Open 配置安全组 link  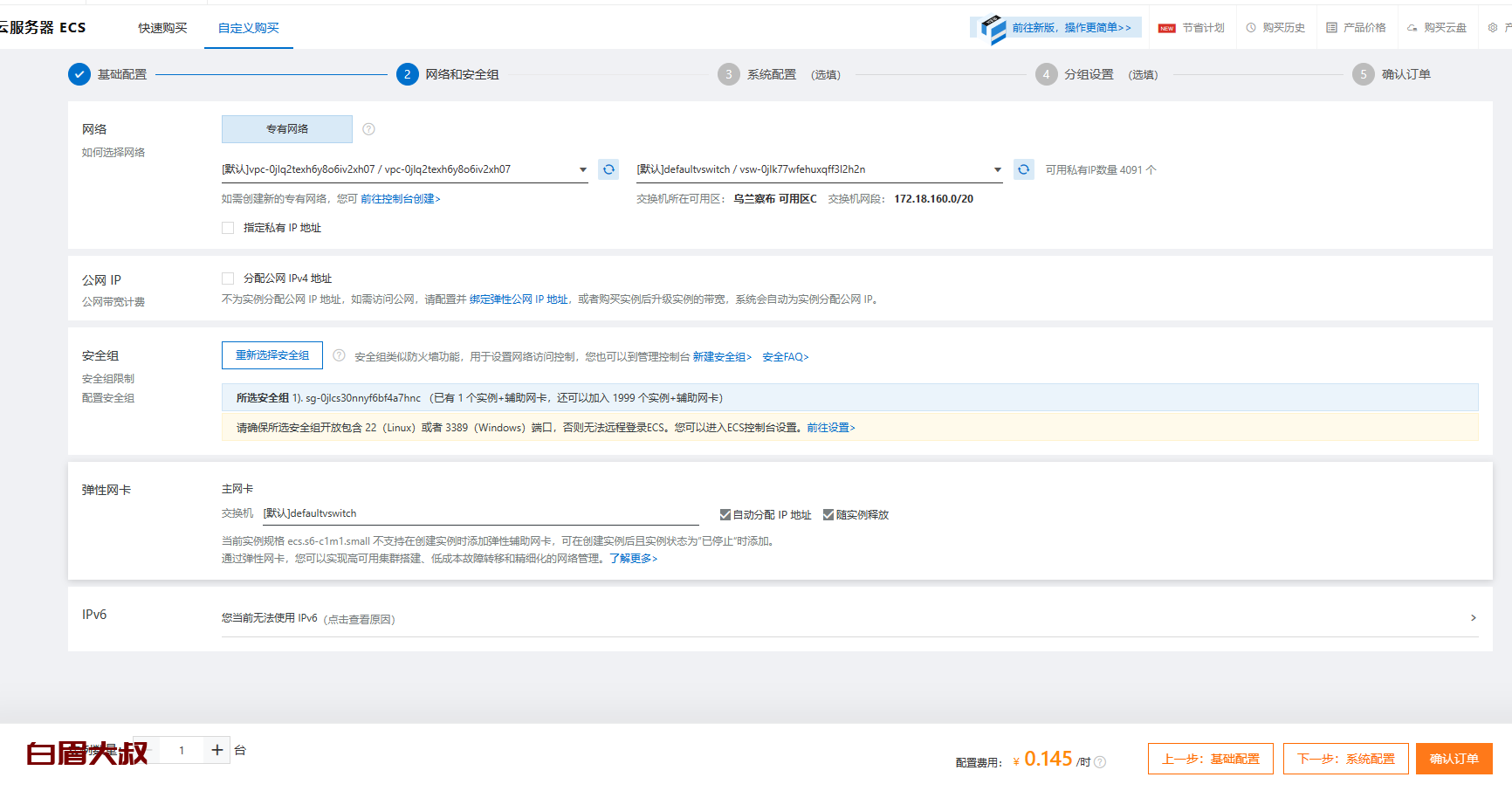coord(108,398)
